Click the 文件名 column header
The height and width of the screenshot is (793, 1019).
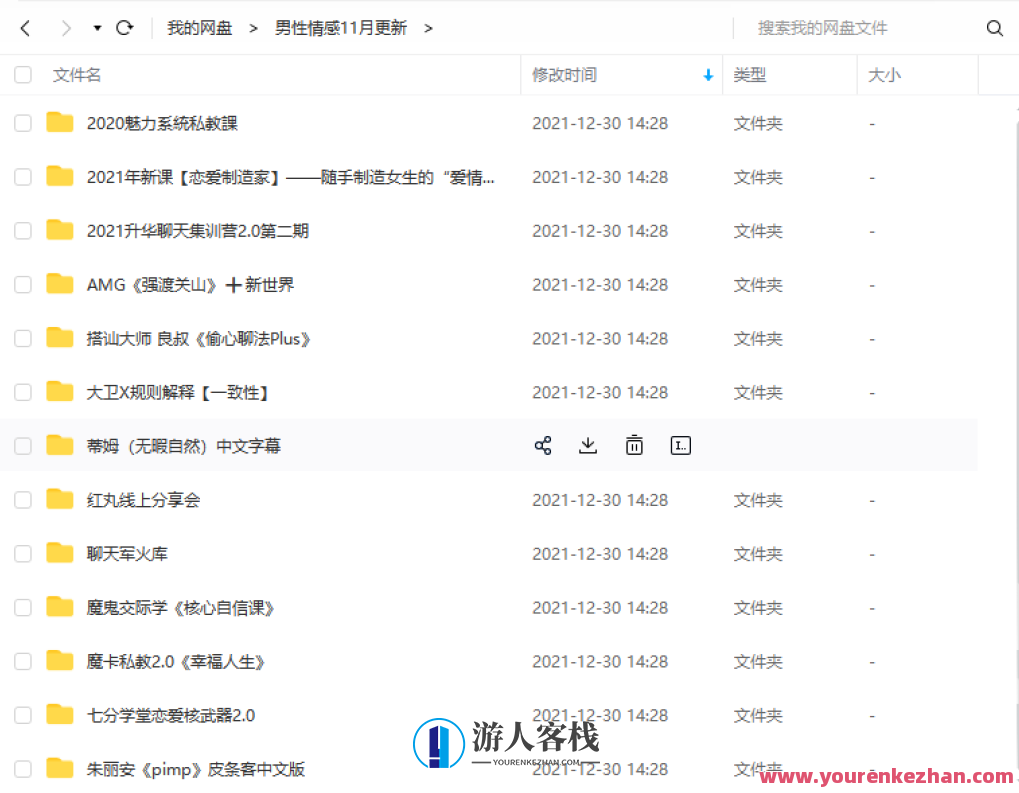point(77,74)
